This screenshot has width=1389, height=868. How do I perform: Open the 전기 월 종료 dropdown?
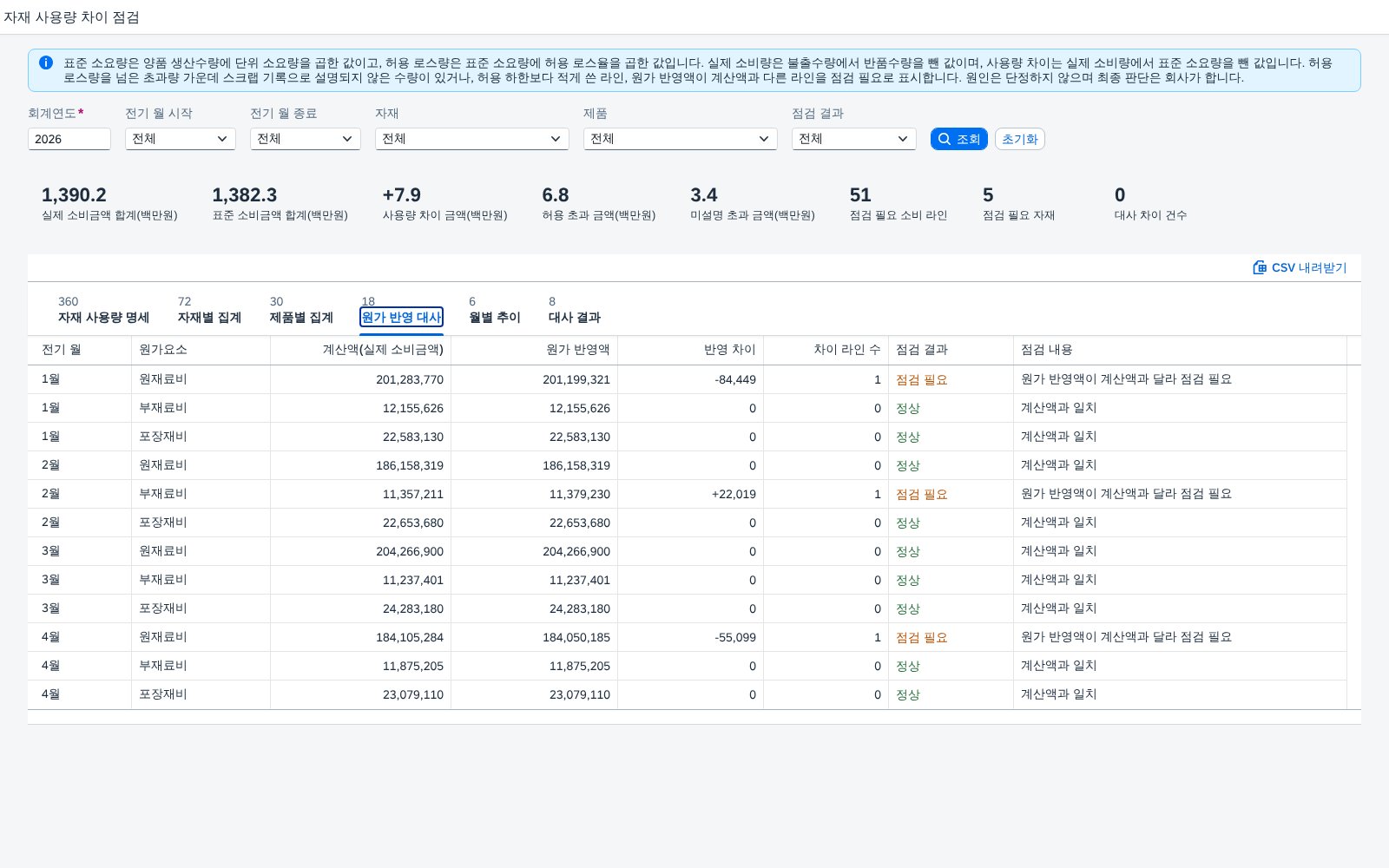pyautogui.click(x=306, y=139)
